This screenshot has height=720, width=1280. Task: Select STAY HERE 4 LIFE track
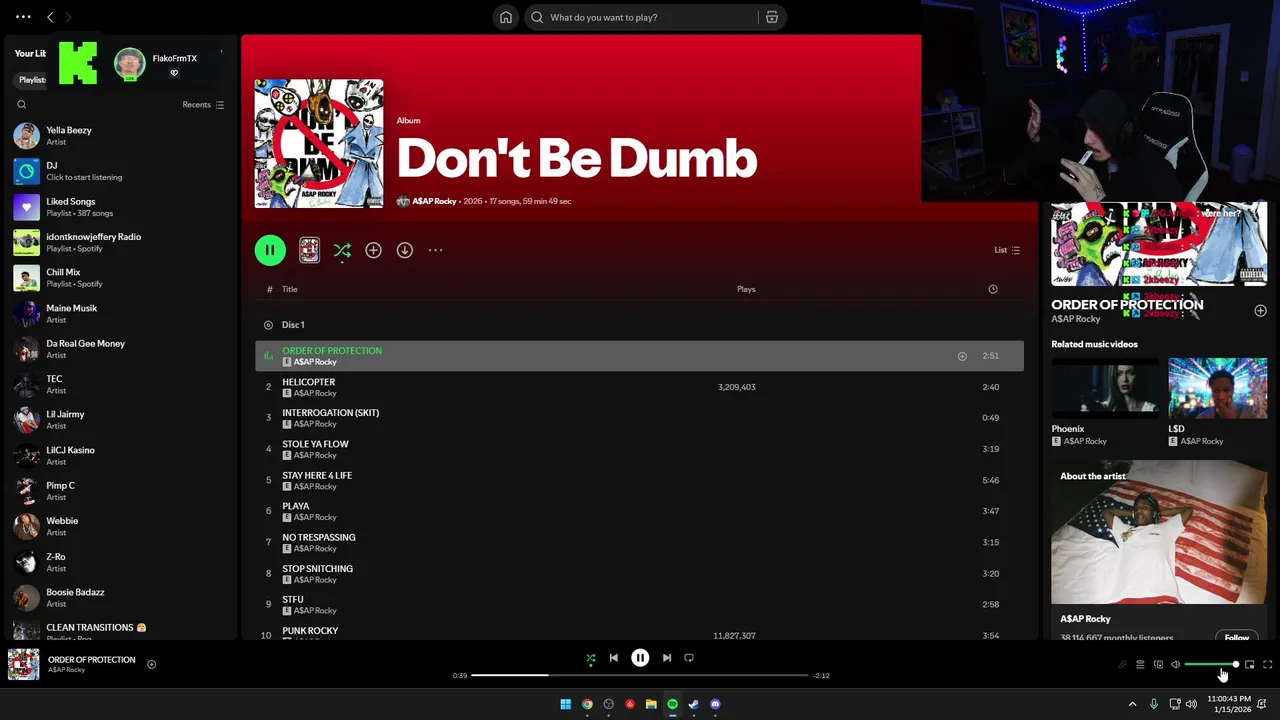click(x=639, y=480)
